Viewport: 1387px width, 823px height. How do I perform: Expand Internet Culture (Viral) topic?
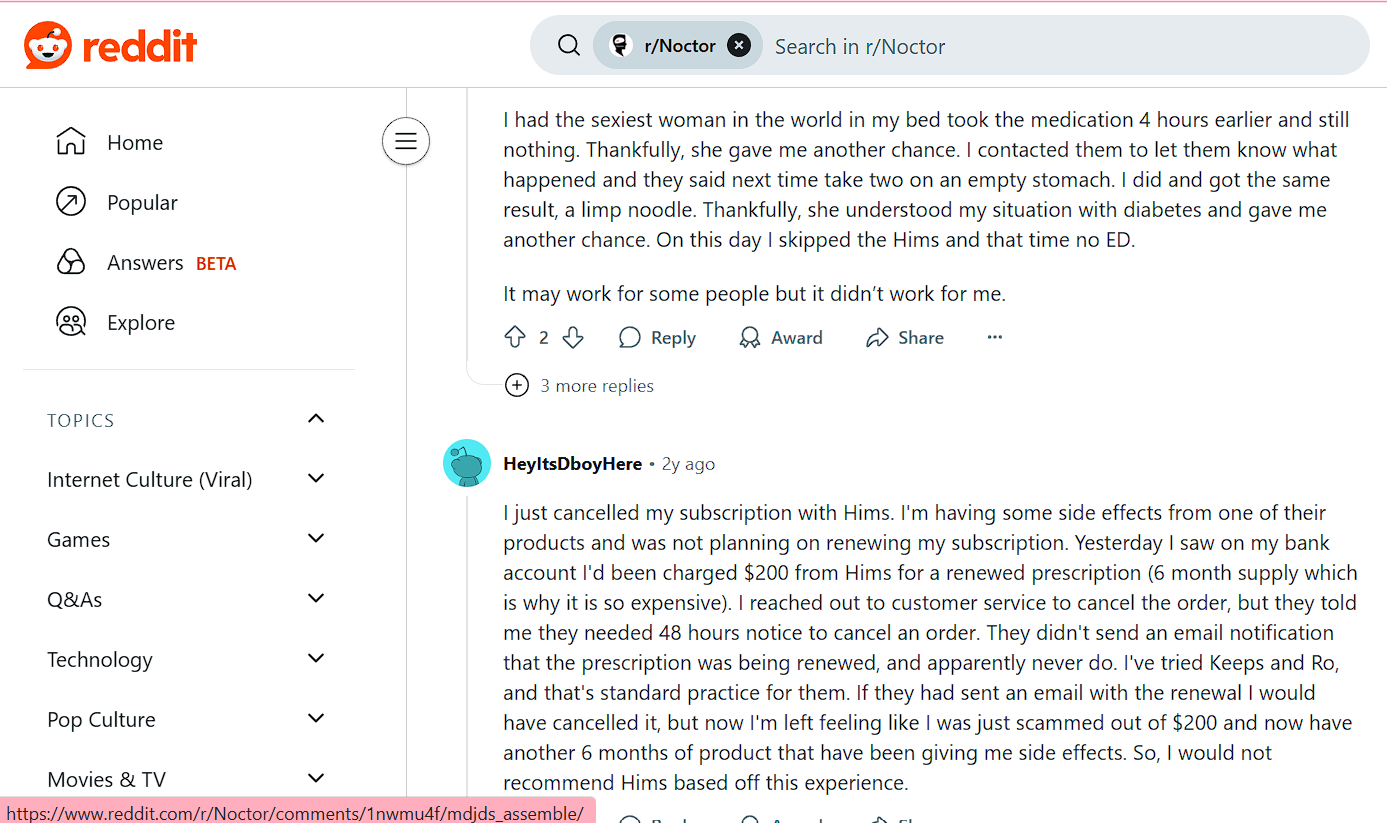(x=316, y=479)
